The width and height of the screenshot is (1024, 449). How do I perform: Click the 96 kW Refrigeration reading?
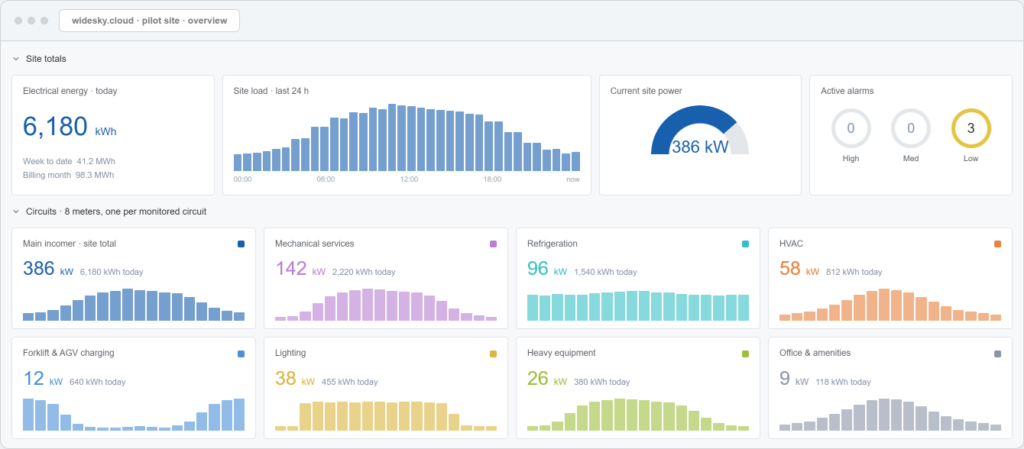(x=547, y=268)
